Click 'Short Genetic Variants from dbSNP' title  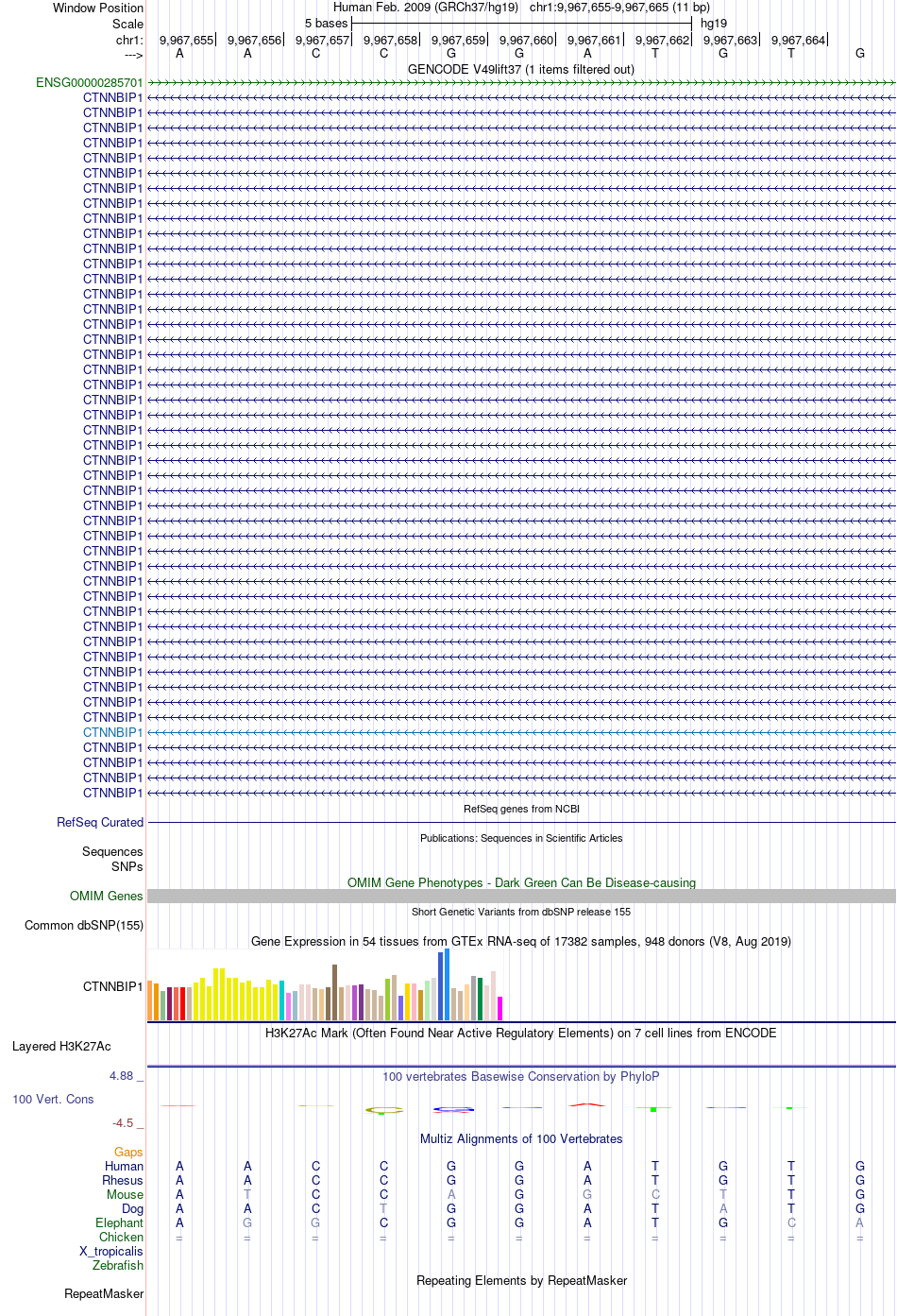(521, 912)
